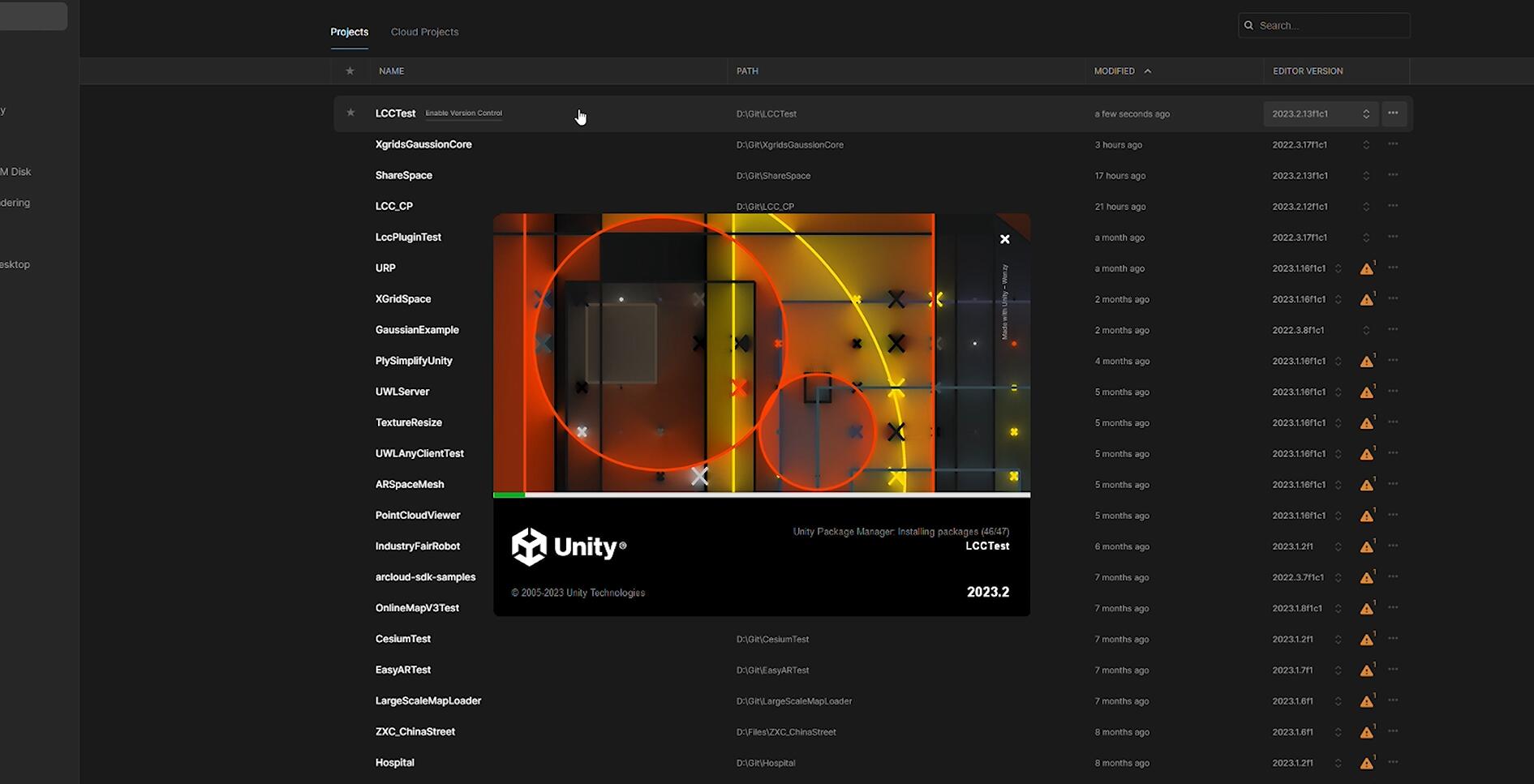This screenshot has height=784, width=1534.
Task: Click the warning icon on OnlineMapV3Test row
Action: tap(1367, 608)
